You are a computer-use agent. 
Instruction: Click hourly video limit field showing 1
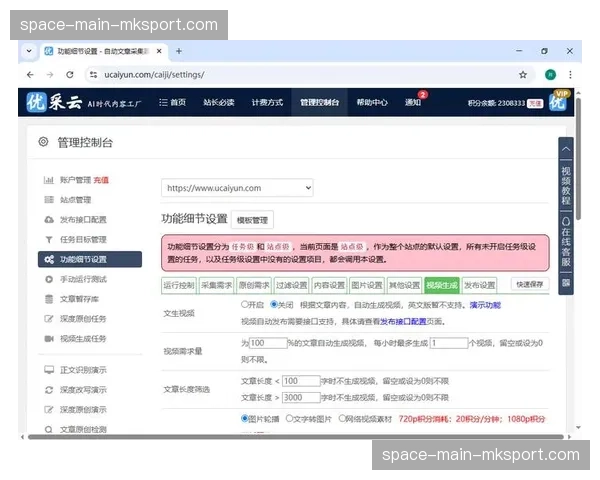point(449,343)
